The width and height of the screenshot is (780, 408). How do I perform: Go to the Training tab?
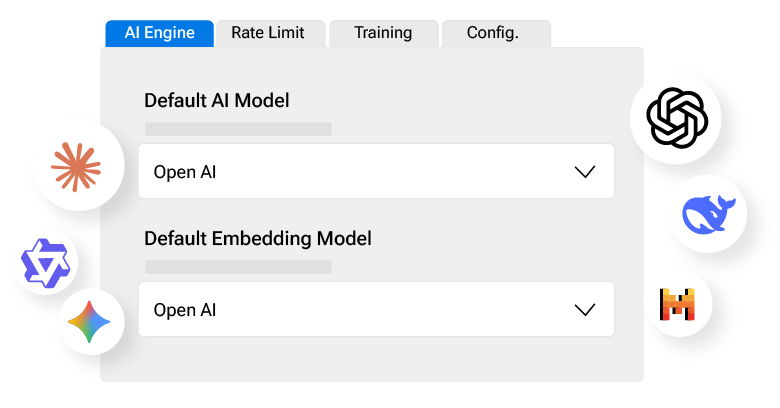coord(383,33)
